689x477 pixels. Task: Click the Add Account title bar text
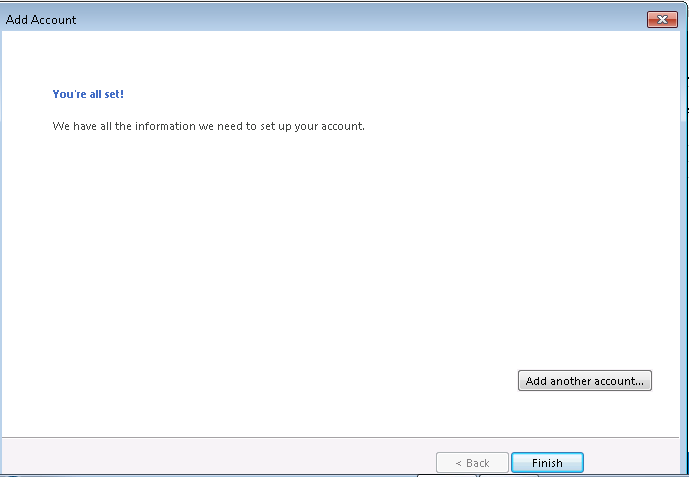click(x=41, y=20)
